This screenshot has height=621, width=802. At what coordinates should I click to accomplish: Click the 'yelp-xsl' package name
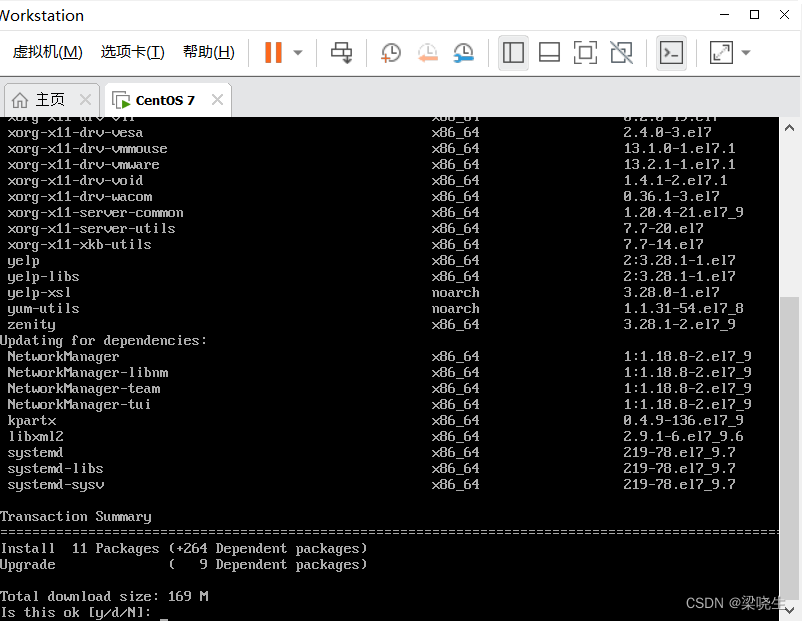(x=39, y=293)
